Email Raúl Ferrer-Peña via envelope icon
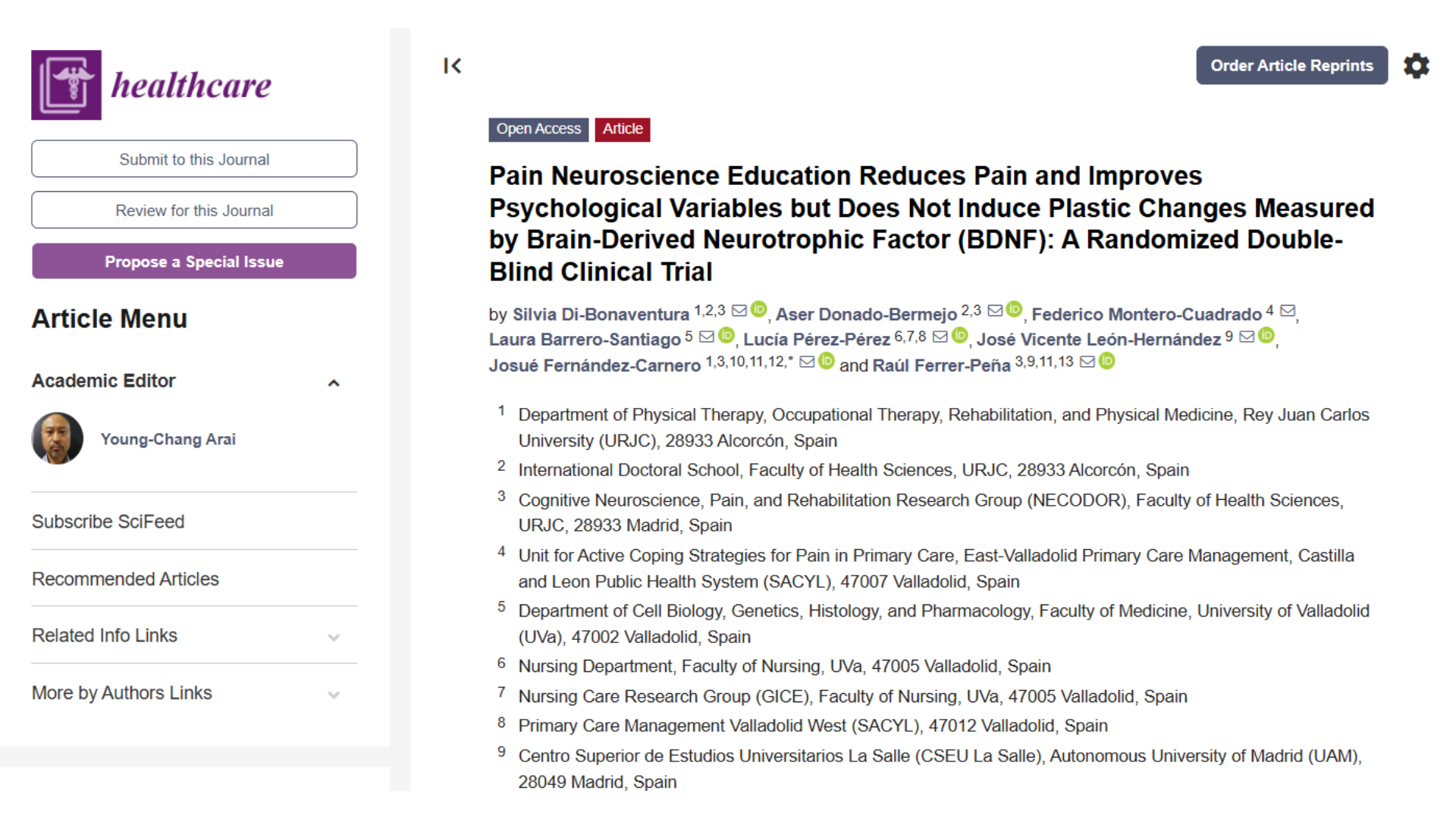The width and height of the screenshot is (1456, 819). pos(1087,362)
